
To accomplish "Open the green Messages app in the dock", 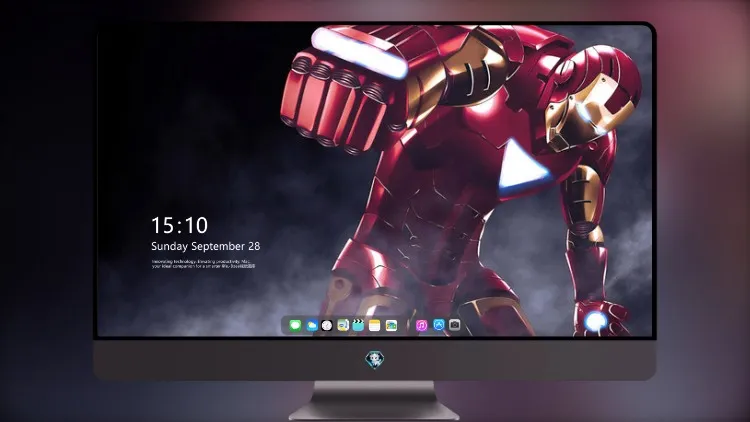I will [295, 325].
